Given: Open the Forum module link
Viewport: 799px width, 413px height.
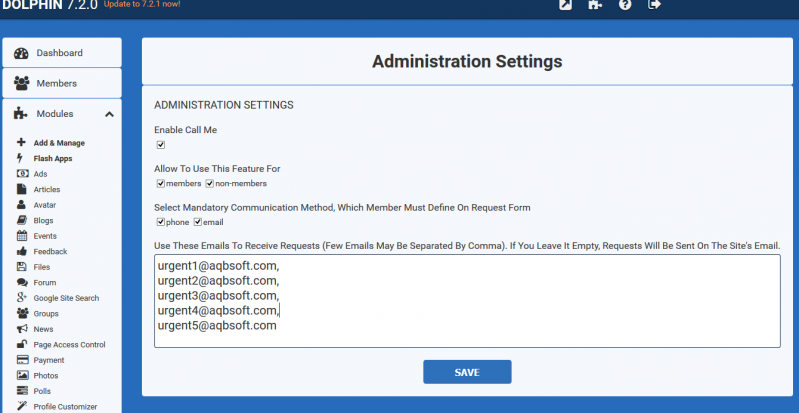Looking at the screenshot, I should [x=45, y=282].
